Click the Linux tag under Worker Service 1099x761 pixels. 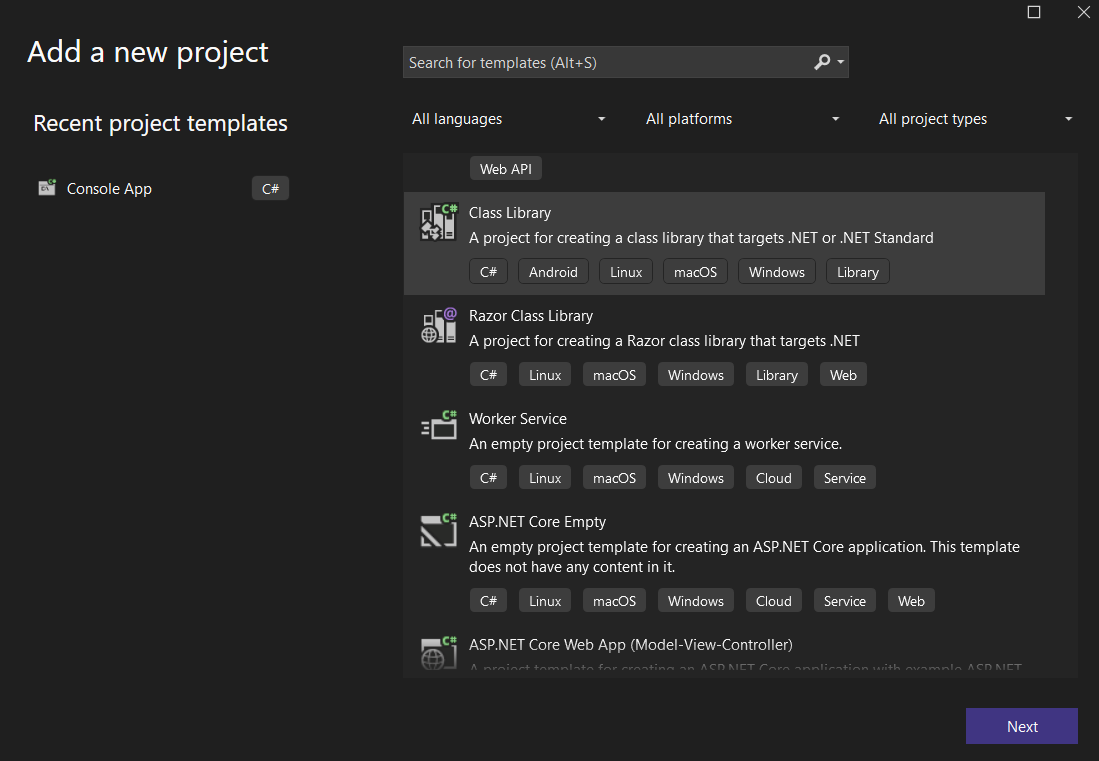(545, 478)
